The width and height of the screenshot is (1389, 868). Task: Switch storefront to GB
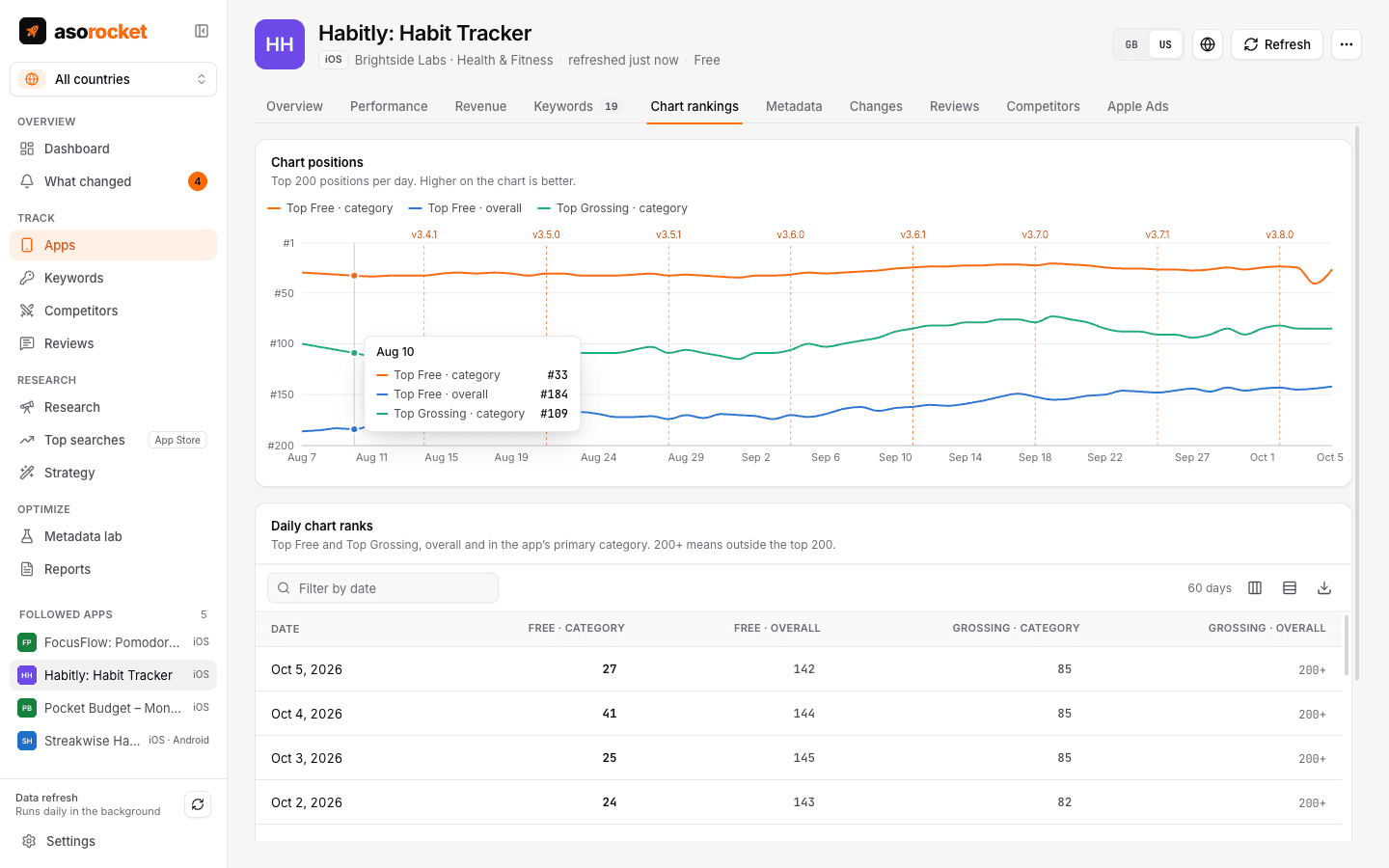click(1131, 44)
